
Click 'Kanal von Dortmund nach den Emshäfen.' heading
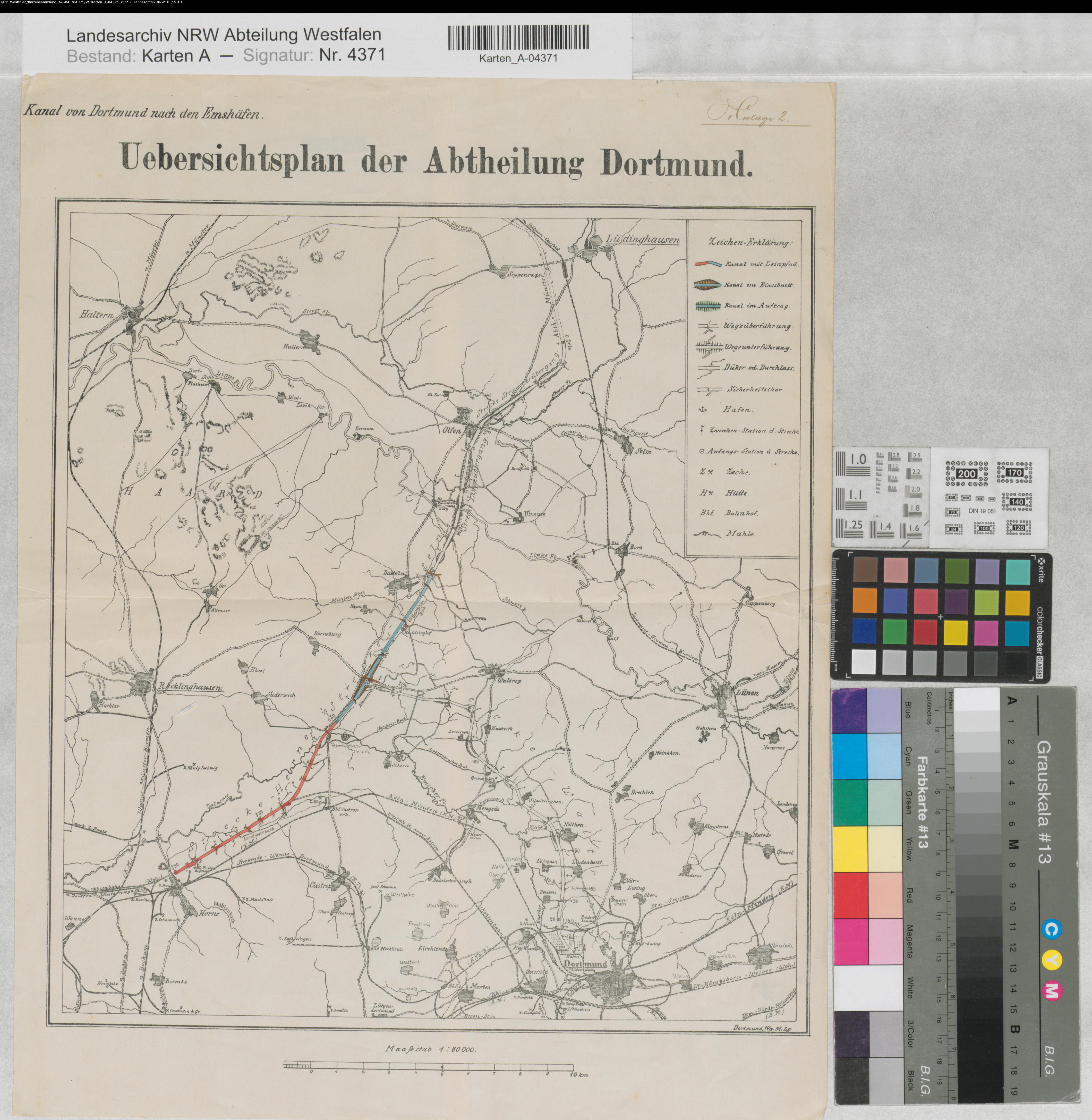(143, 112)
